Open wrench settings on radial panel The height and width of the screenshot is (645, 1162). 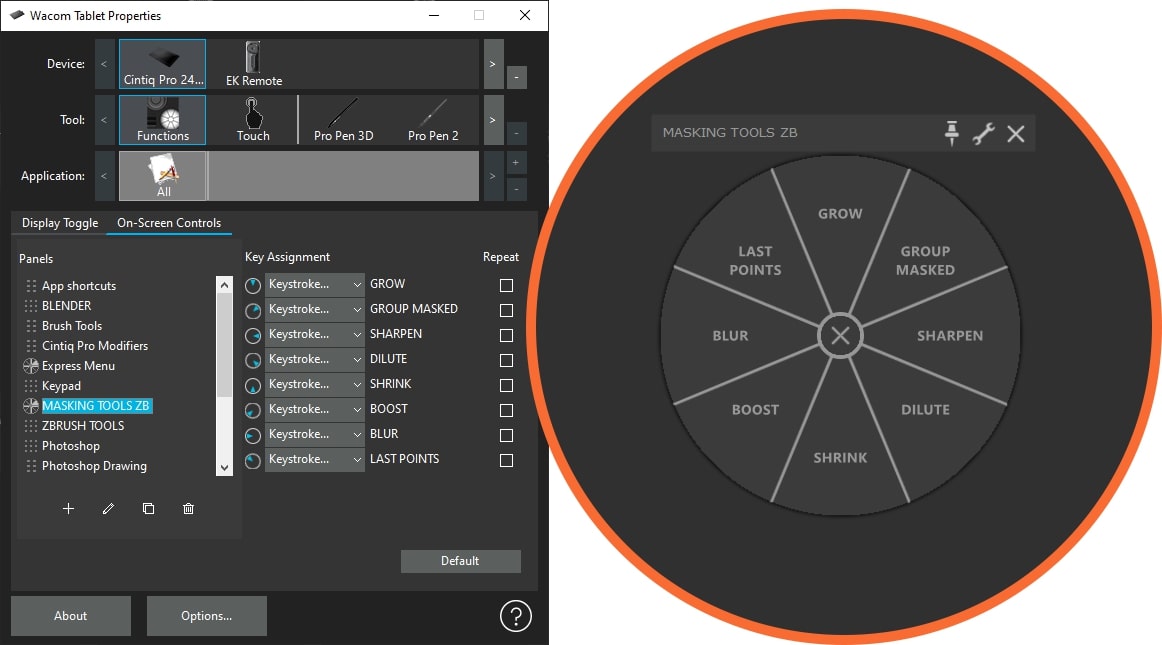pos(983,133)
